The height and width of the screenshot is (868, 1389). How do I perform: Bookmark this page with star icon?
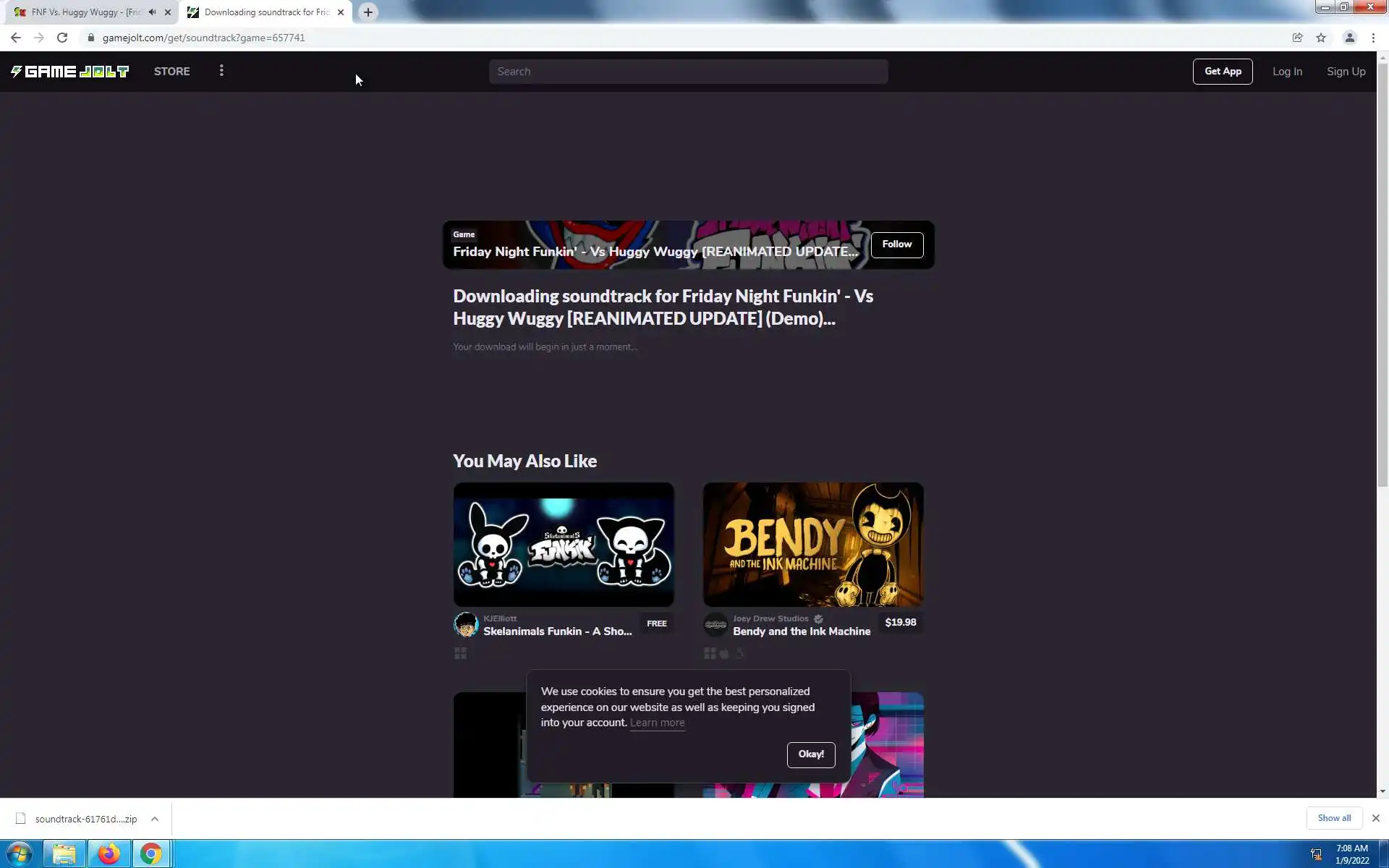click(1321, 38)
